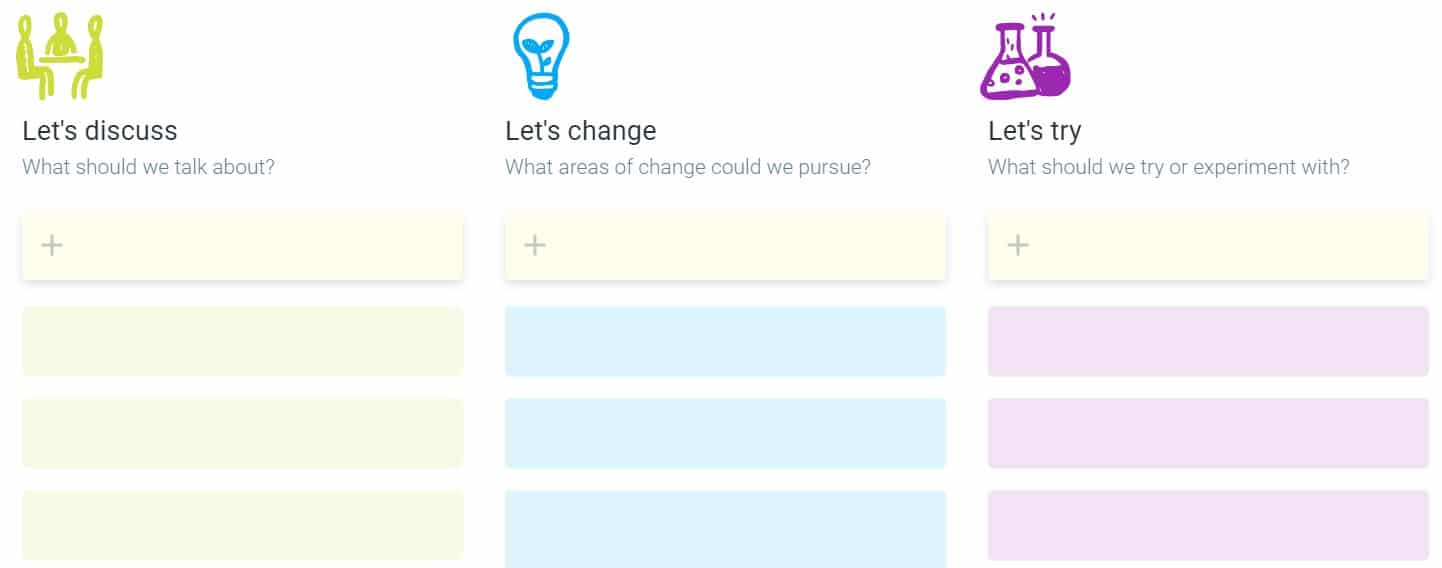Click 'What areas of change could we pursue?' text
Viewport: 1442px width, 568px height.
coord(688,167)
